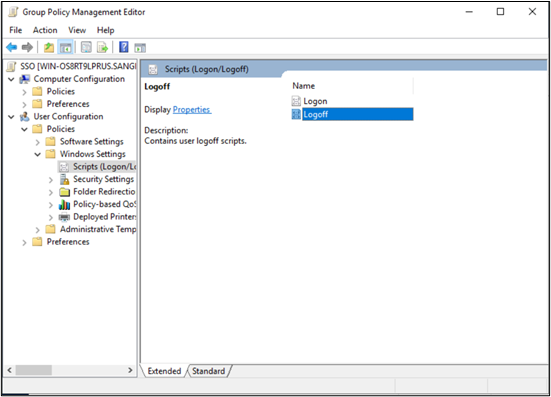
Task: Expand the bottom Preferences node under User Configuration
Action: pos(24,243)
